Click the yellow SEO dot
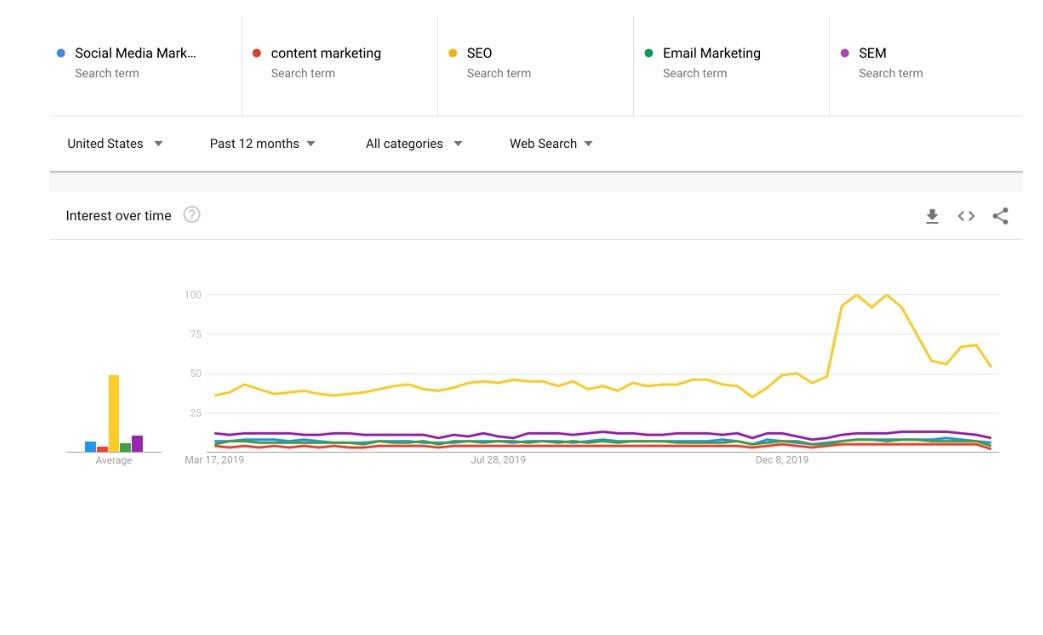This screenshot has width=1043, height=635. [453, 53]
